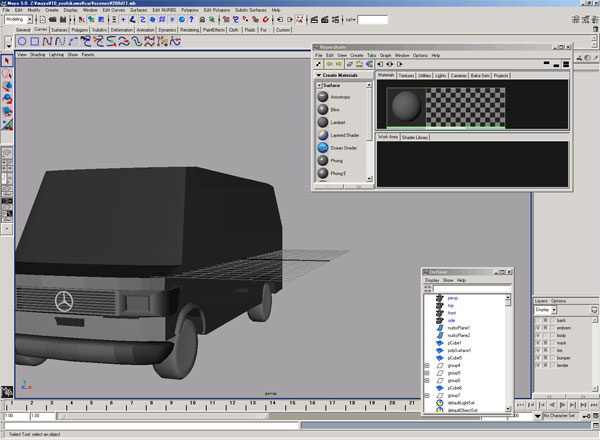This screenshot has width=600, height=440.
Task: Click the Help question mark icon in status line
Action: [x=191, y=20]
